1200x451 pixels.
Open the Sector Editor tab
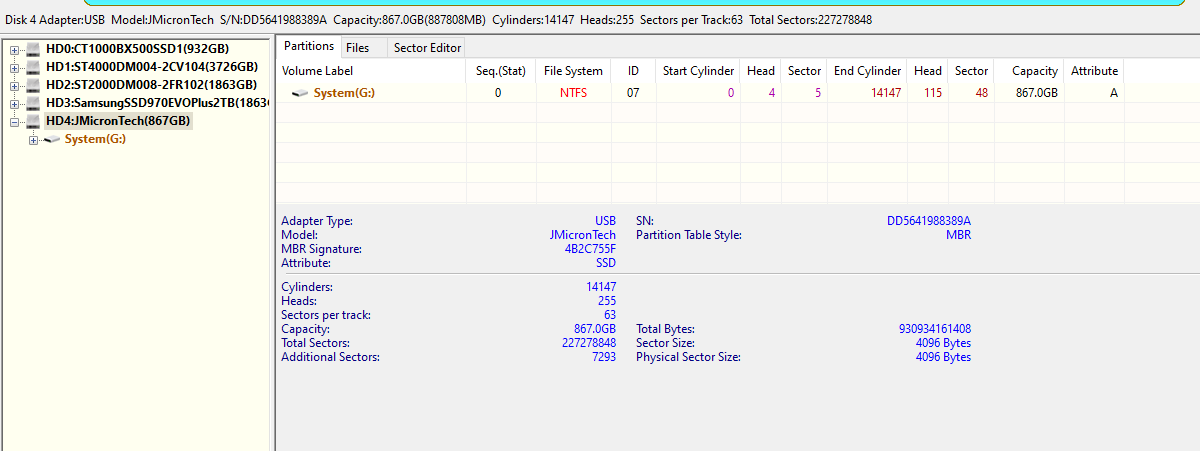tap(427, 47)
